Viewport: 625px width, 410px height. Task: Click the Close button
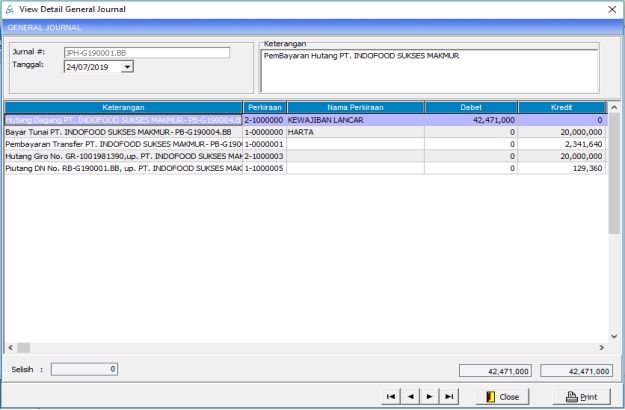501,397
